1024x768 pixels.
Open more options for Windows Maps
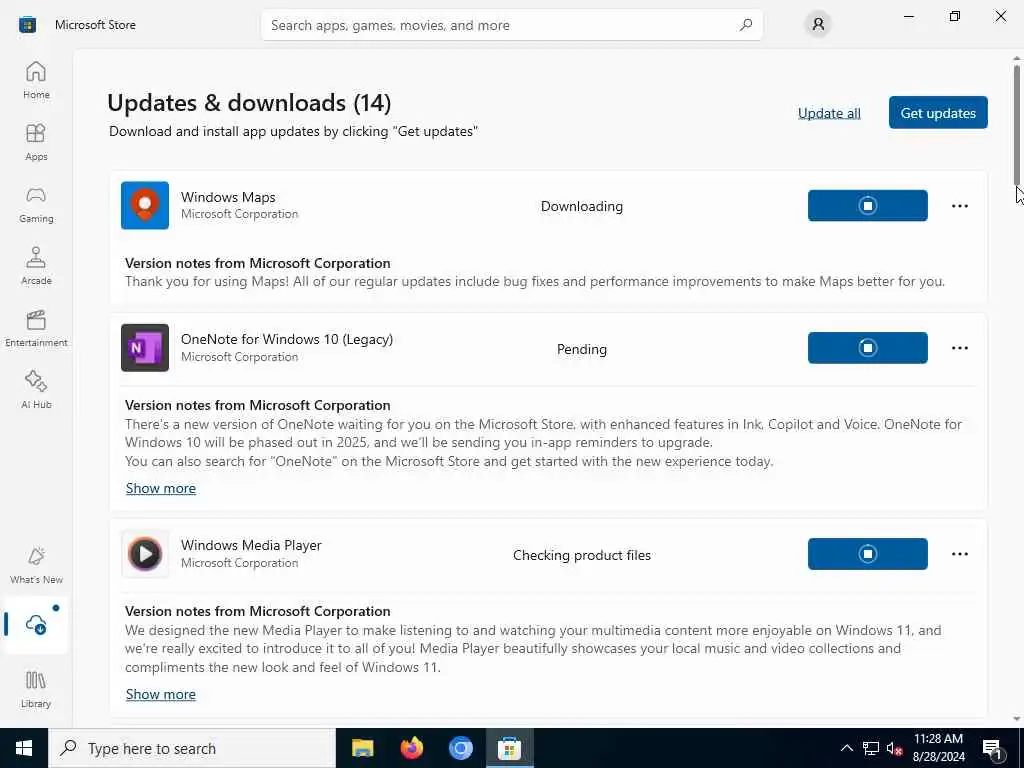pos(959,206)
